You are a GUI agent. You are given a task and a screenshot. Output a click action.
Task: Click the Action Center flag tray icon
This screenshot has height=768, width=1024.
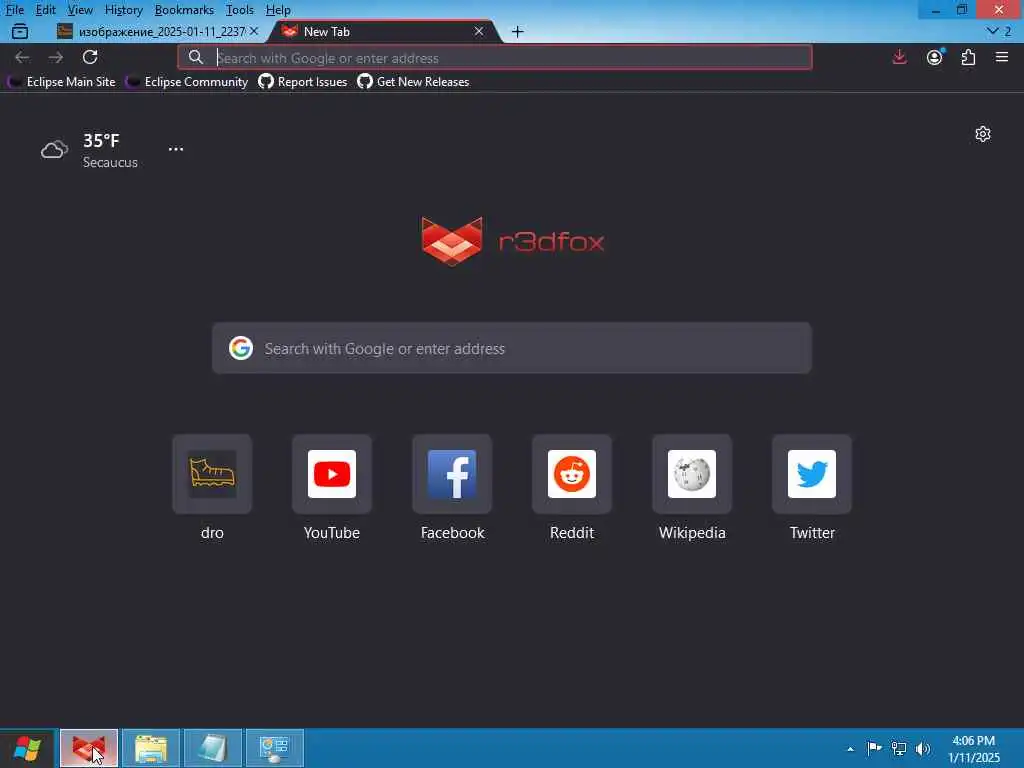[874, 748]
